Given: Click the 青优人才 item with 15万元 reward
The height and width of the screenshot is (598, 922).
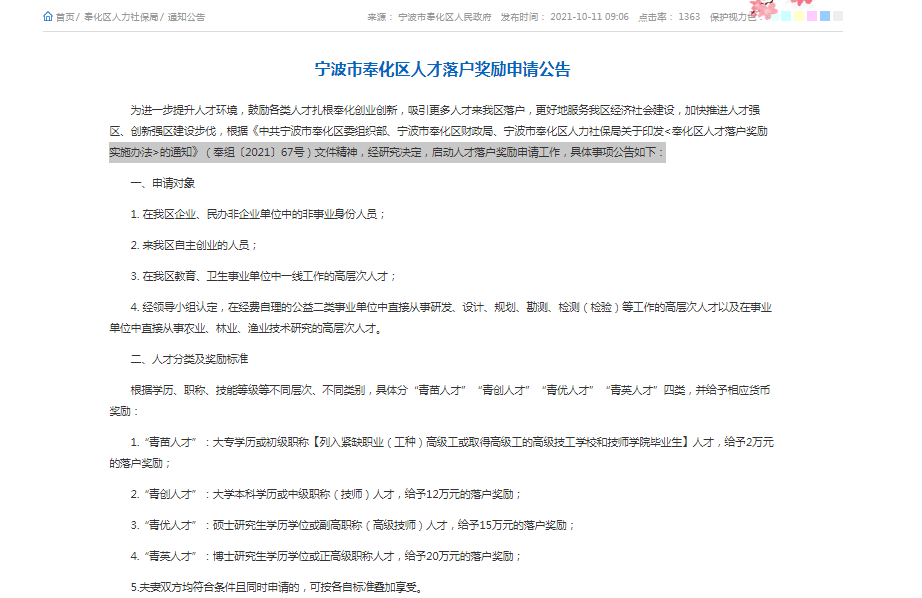Looking at the screenshot, I should click(x=353, y=526).
